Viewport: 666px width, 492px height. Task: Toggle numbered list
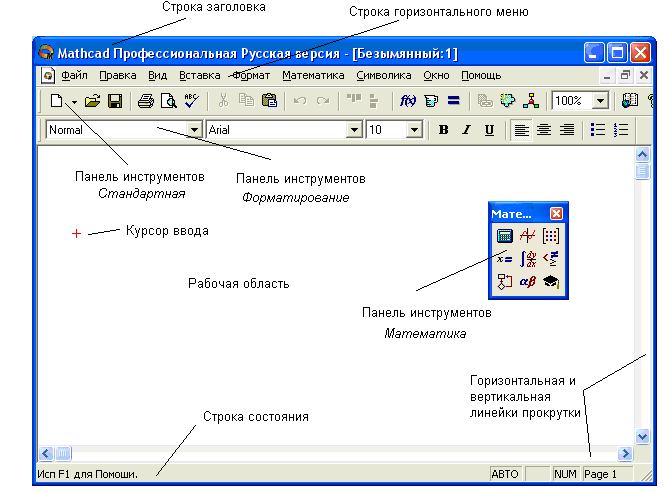[x=621, y=130]
